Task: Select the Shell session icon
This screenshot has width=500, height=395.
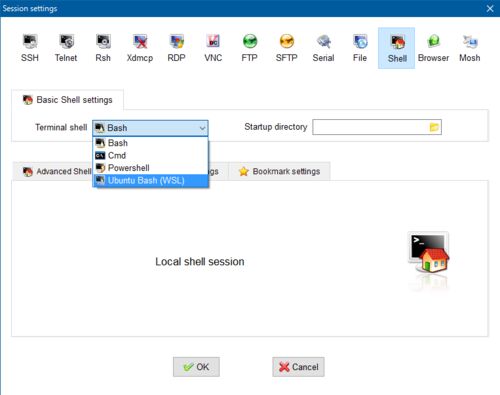Action: pos(397,48)
